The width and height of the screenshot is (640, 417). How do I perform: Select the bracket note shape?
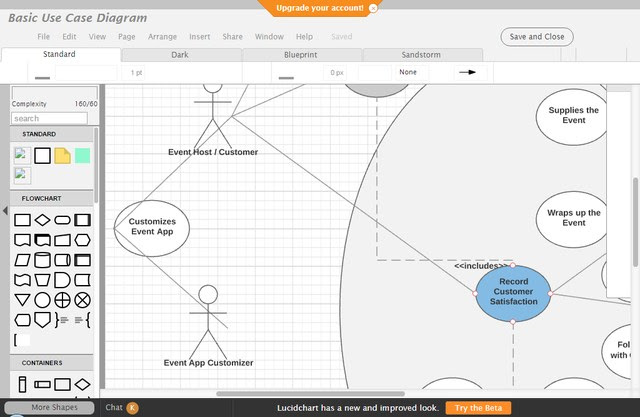coord(22,340)
